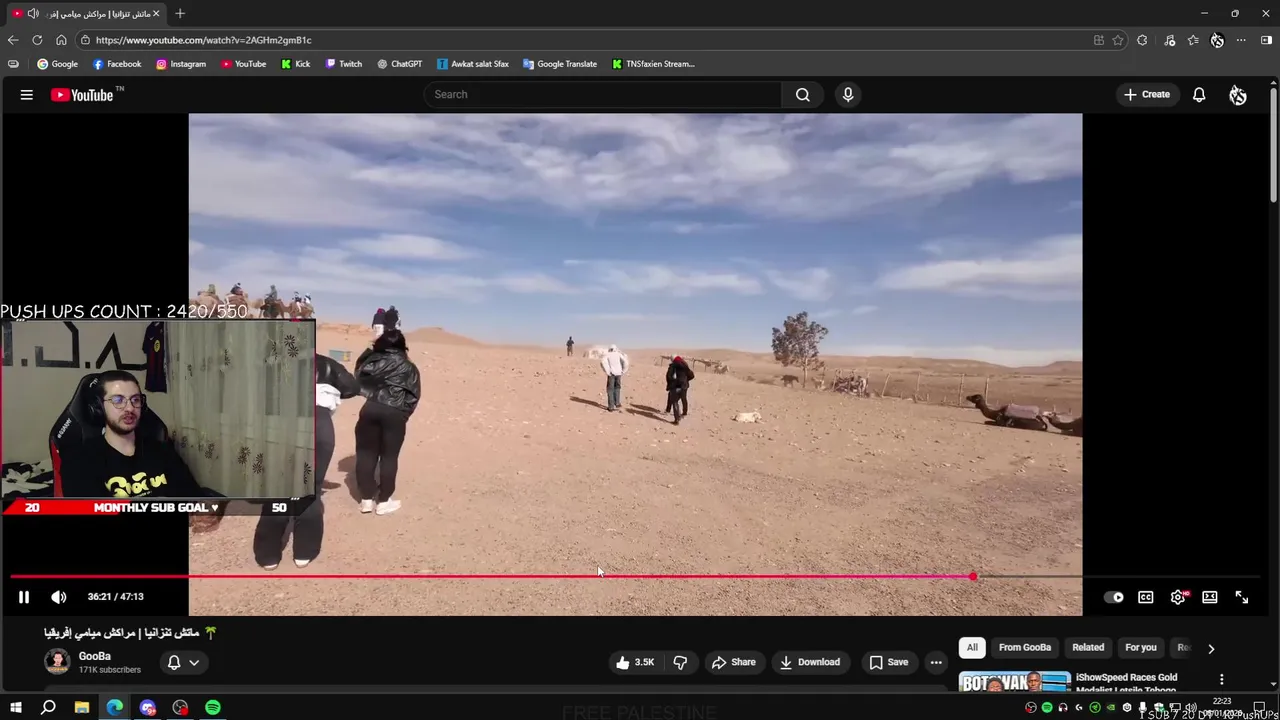Image resolution: width=1280 pixels, height=720 pixels.
Task: Open the Google bookmark
Action: click(x=57, y=64)
